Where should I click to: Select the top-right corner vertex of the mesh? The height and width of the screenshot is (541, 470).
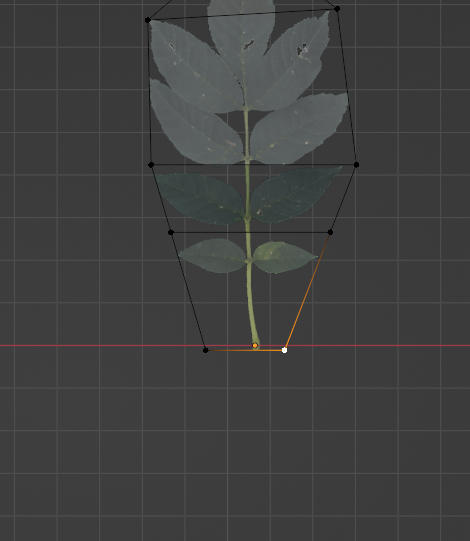point(337,9)
